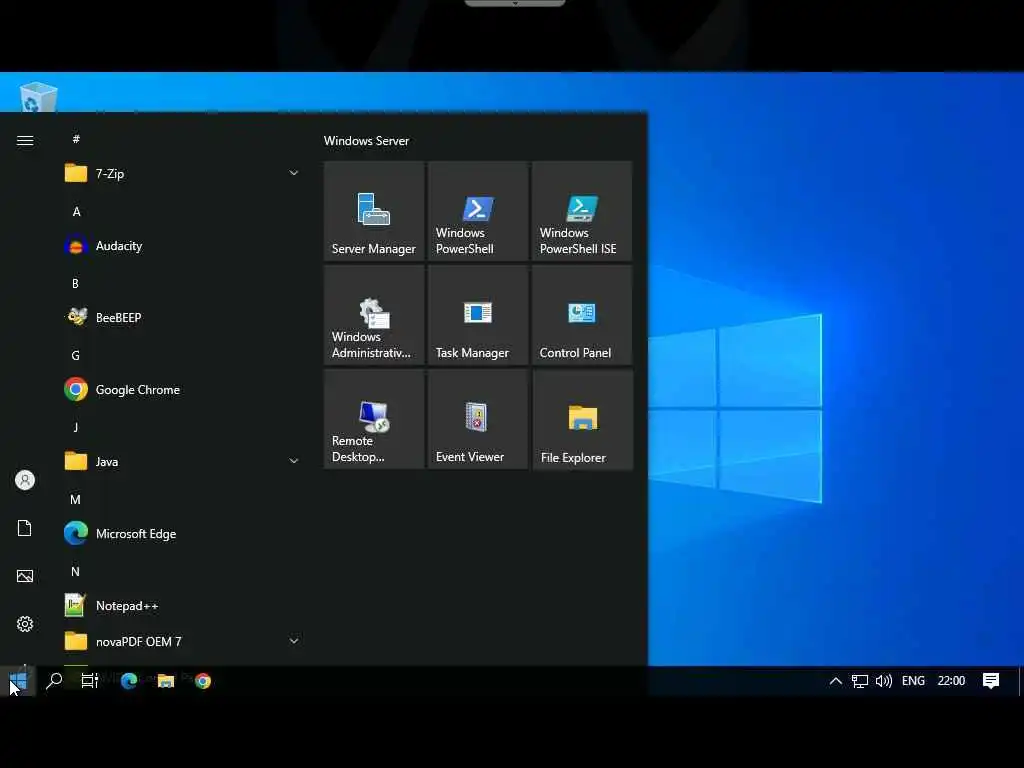1024x768 pixels.
Task: Open the novaPDF OEM 7 folder entry
Action: pyautogui.click(x=184, y=642)
